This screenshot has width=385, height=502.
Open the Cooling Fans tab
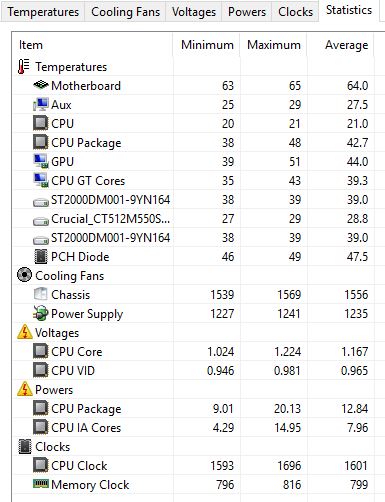click(x=125, y=12)
